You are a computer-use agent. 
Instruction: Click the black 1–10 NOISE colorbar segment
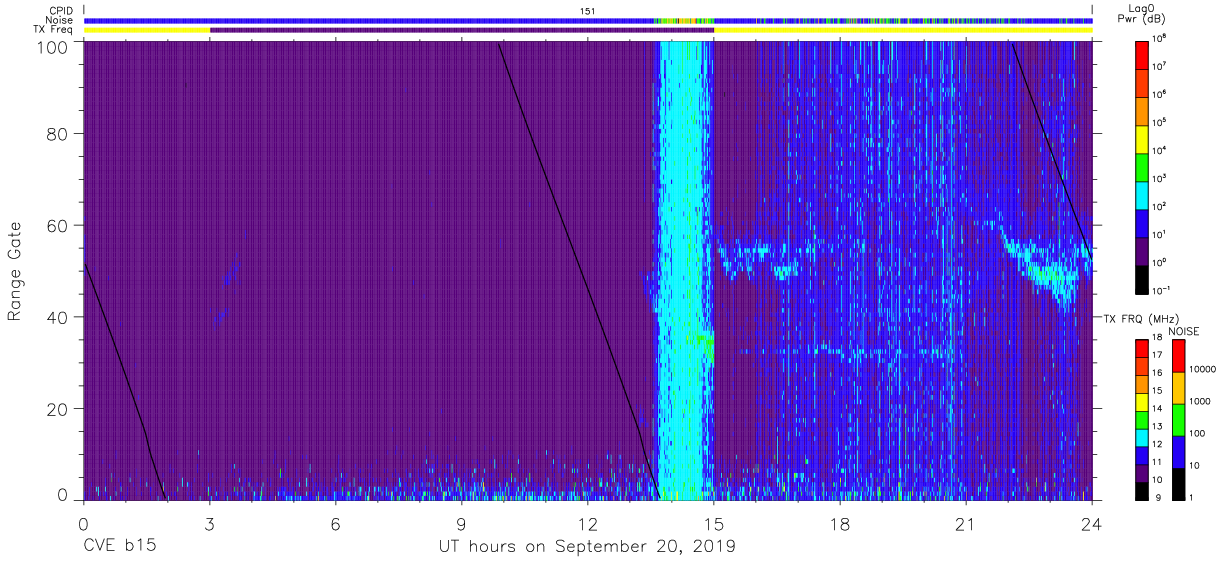point(1178,482)
